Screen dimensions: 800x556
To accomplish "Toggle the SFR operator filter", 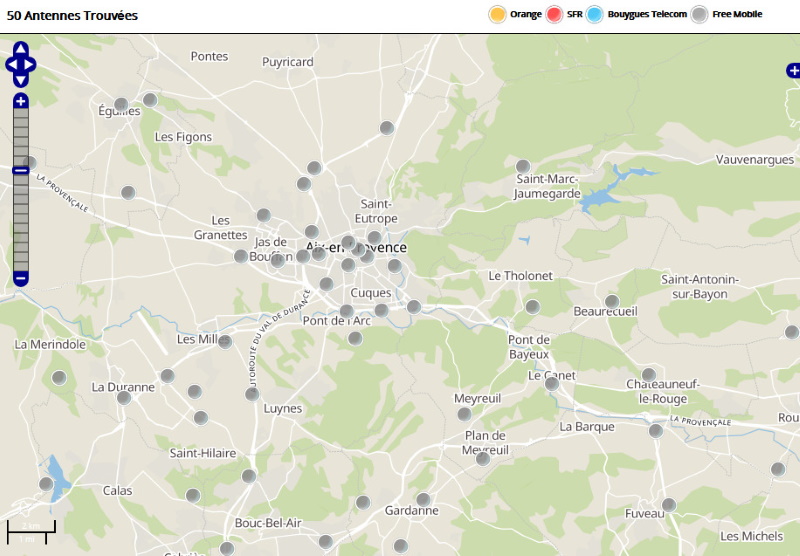I will click(x=555, y=14).
